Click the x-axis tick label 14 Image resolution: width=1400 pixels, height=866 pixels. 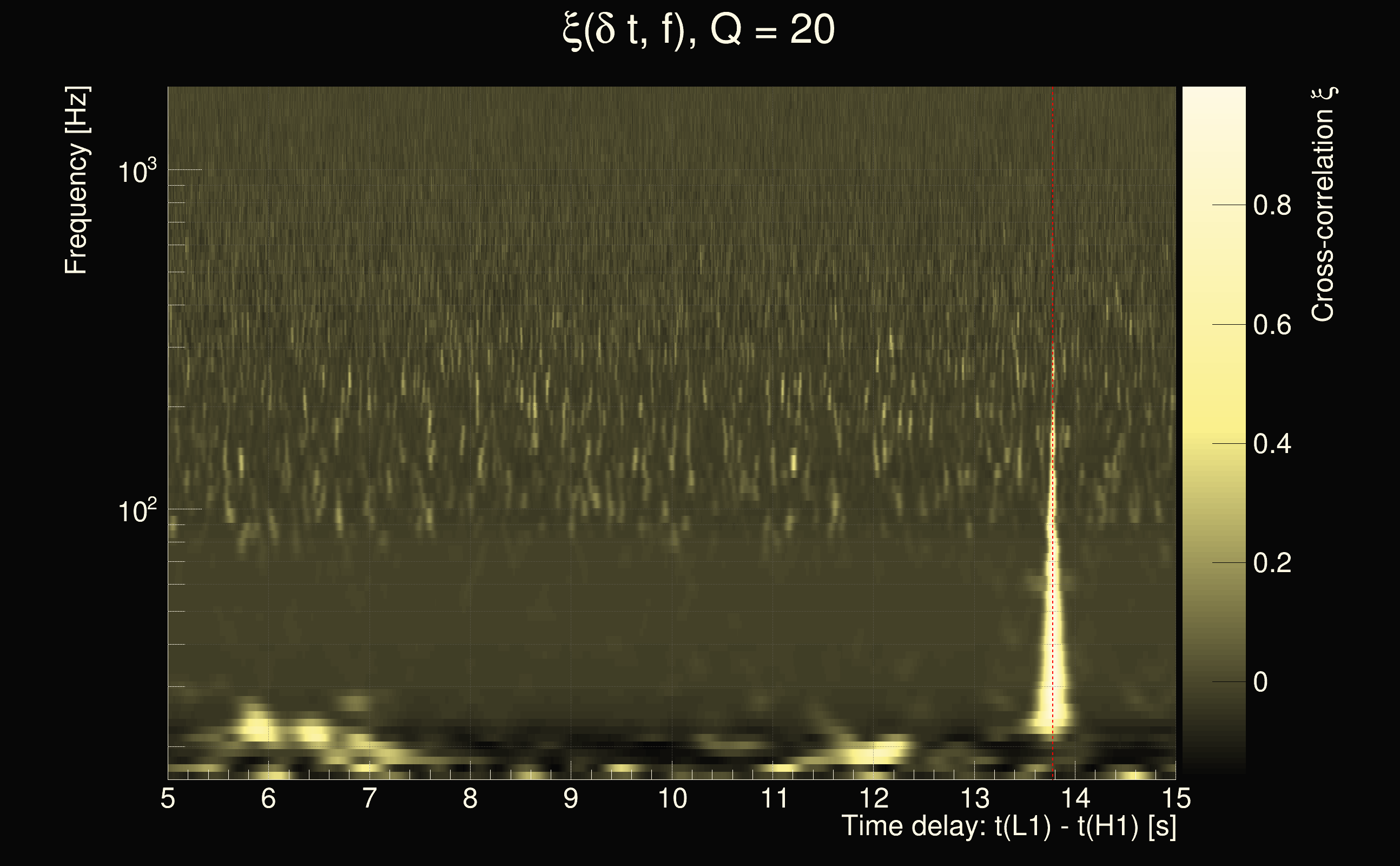point(1075,798)
